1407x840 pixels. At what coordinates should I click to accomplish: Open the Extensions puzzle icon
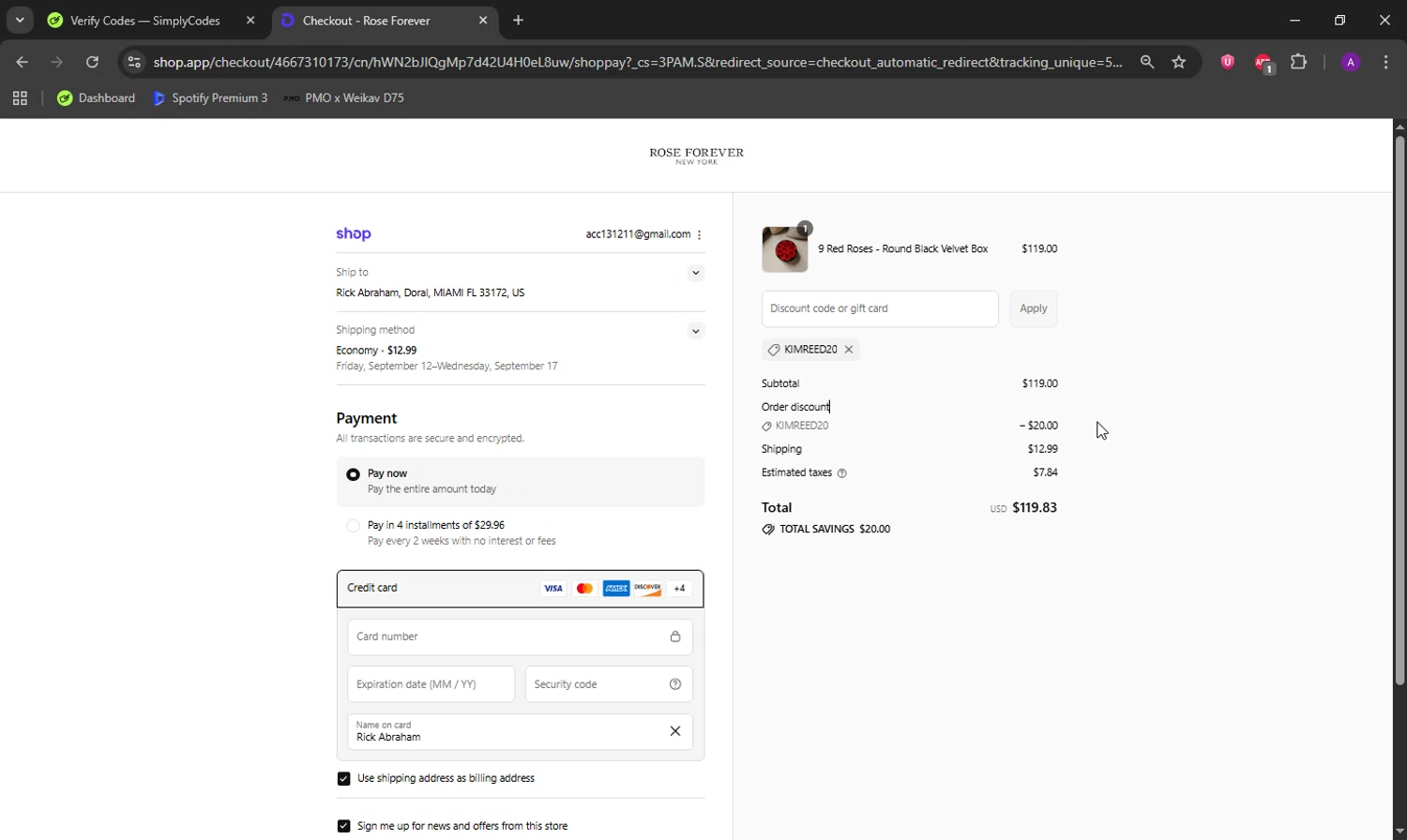tap(1298, 62)
